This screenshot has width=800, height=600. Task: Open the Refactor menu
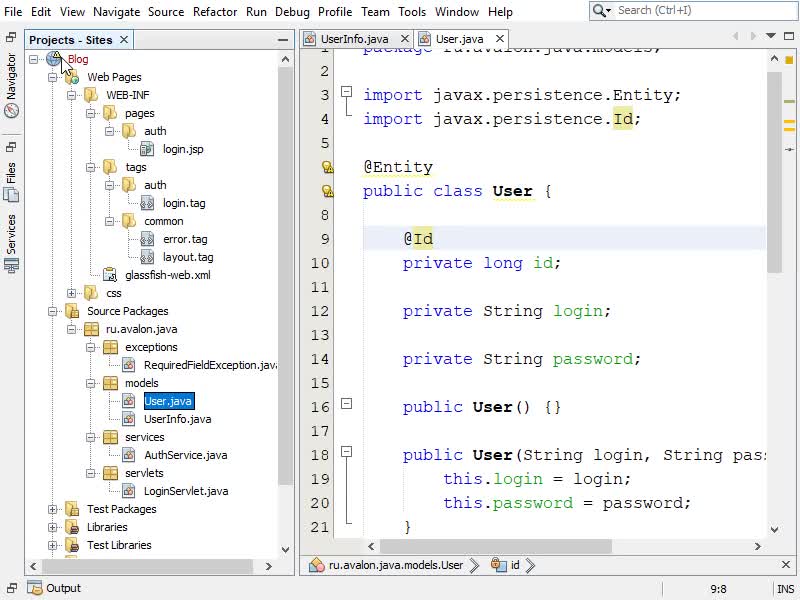[x=215, y=11]
